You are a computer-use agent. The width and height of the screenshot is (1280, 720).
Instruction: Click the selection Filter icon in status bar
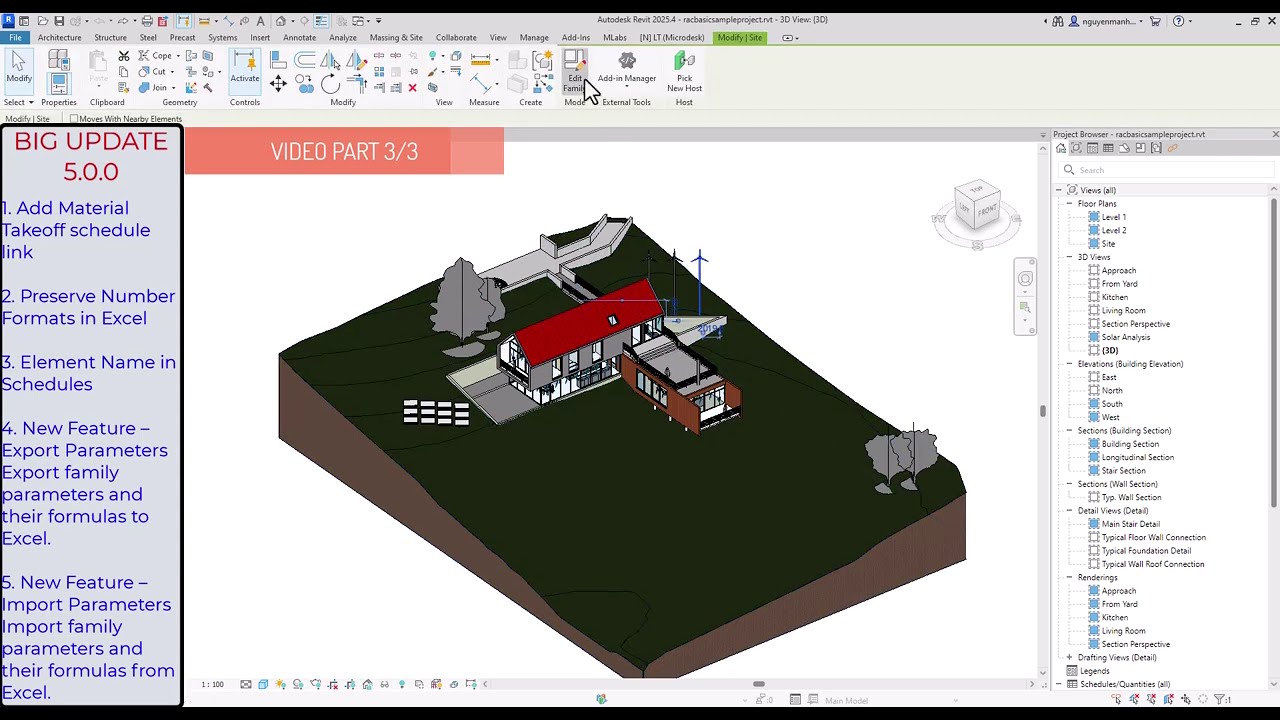pos(1221,700)
